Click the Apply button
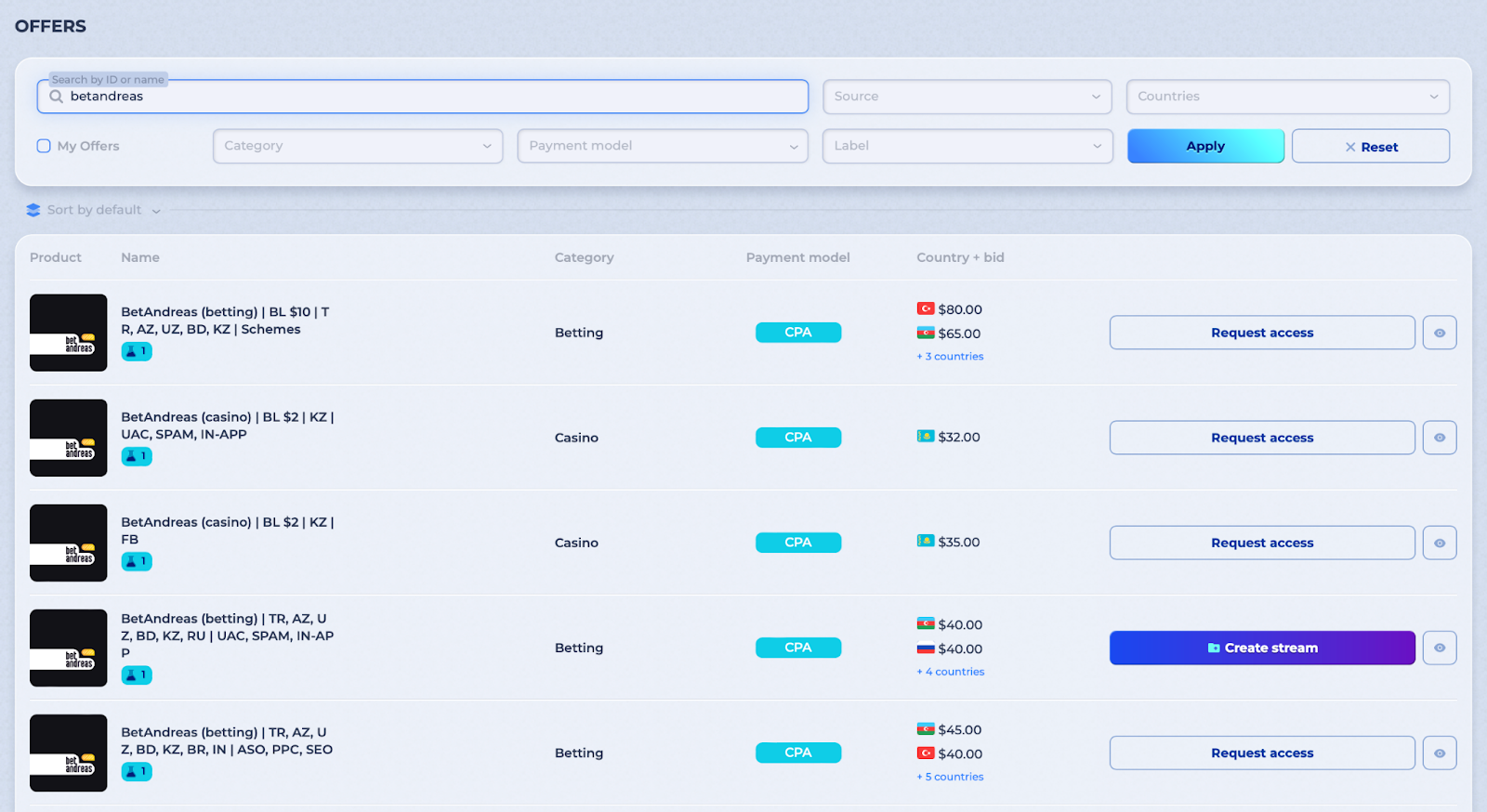The image size is (1487, 812). point(1205,146)
